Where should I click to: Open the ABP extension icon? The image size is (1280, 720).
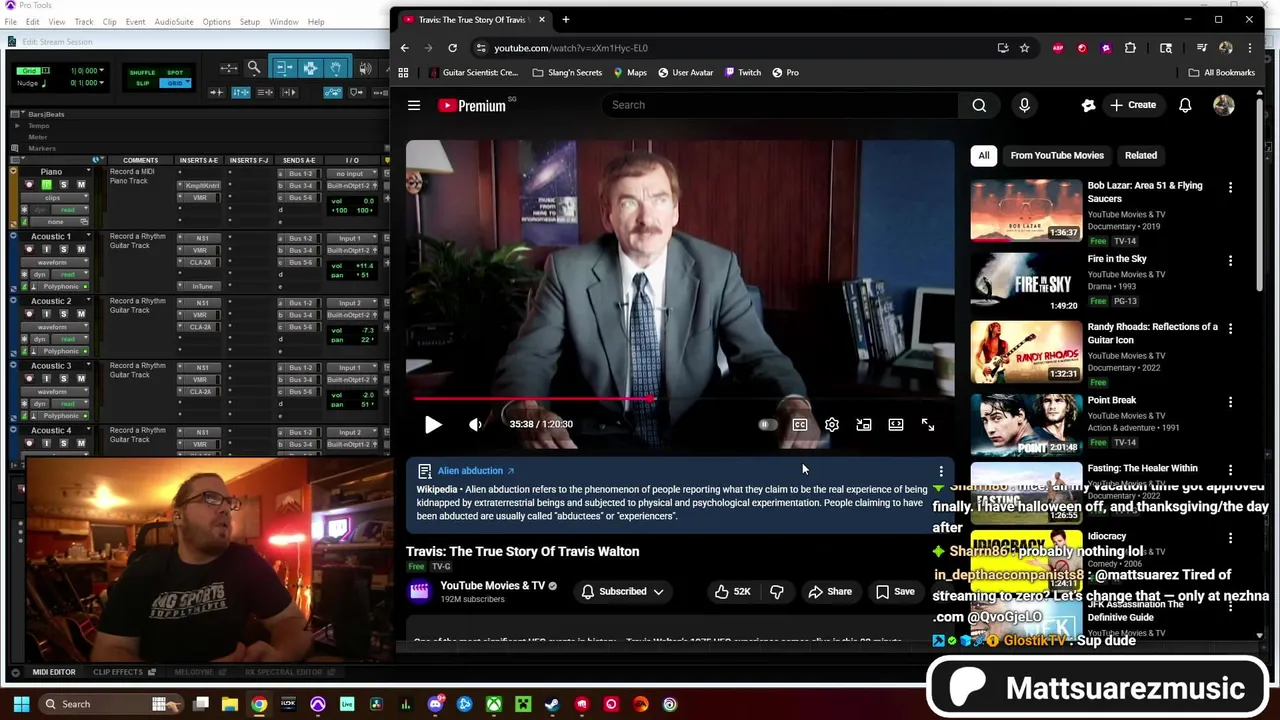coord(1058,48)
